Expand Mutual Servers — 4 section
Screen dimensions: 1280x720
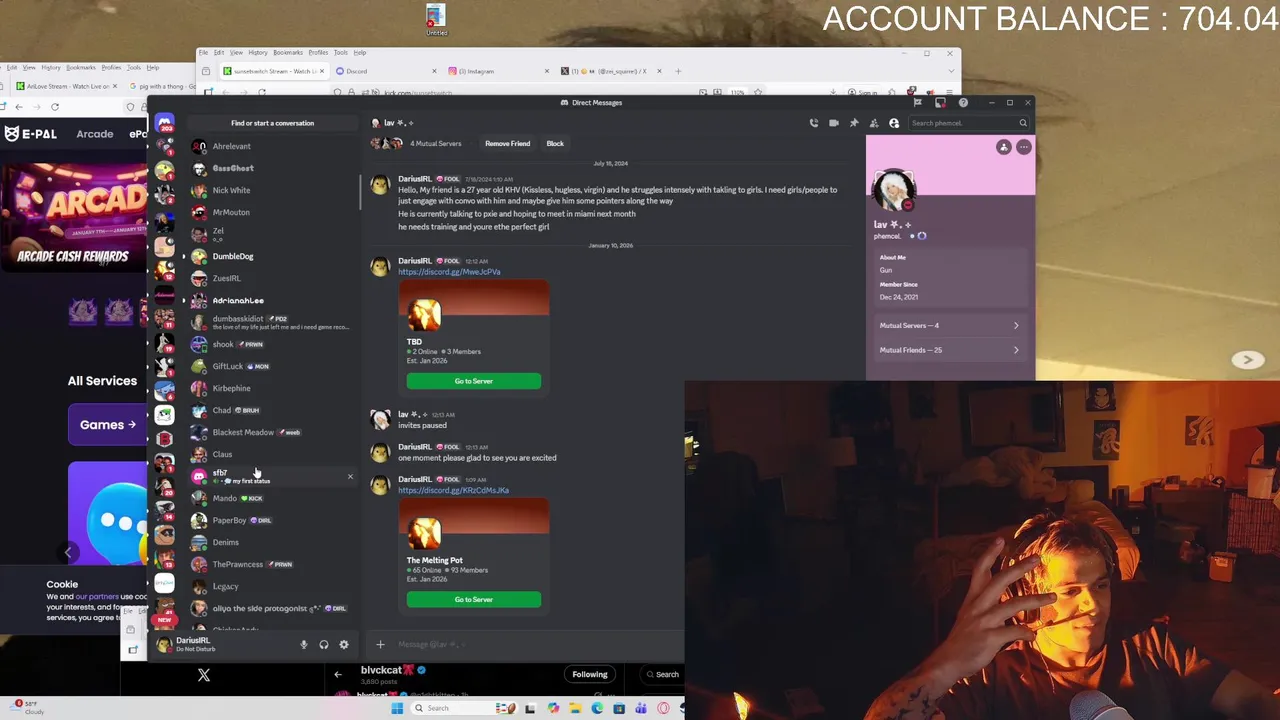point(949,325)
